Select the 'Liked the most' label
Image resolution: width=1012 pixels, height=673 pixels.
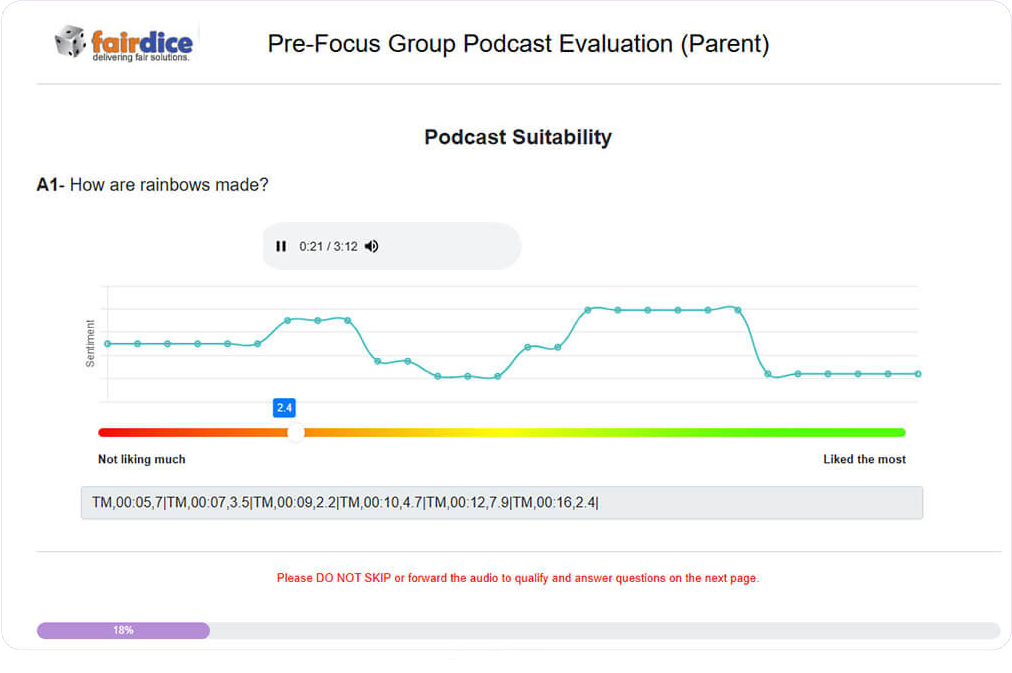[x=864, y=459]
